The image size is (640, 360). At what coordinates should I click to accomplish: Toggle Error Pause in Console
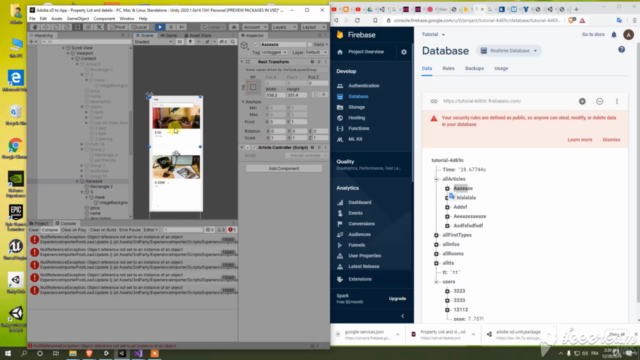point(130,230)
